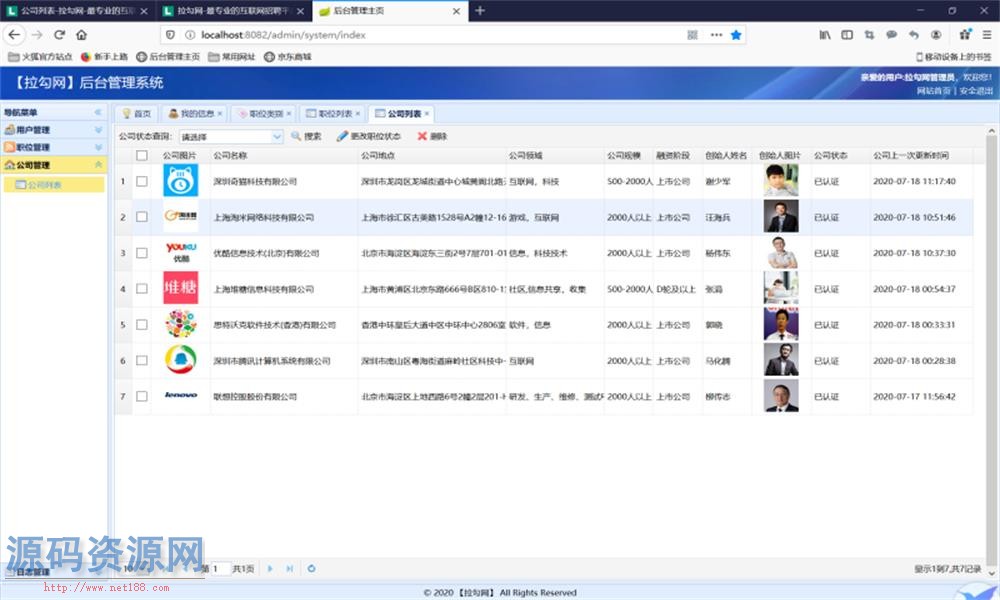1000x600 pixels.
Task: Check the box for 深圳奇猫科技有限公司 row
Action: click(x=142, y=181)
